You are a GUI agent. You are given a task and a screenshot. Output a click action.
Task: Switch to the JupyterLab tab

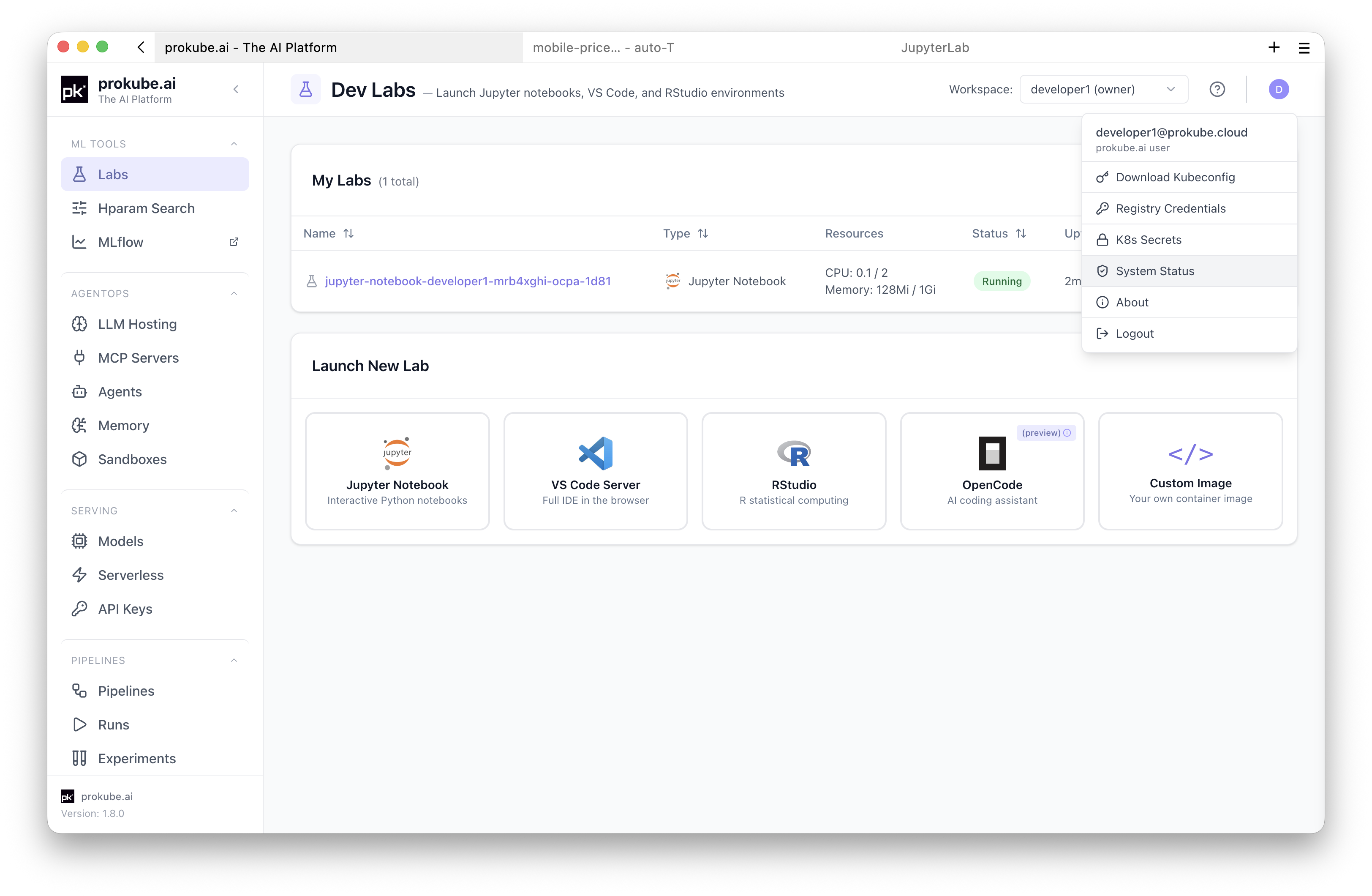tap(934, 47)
